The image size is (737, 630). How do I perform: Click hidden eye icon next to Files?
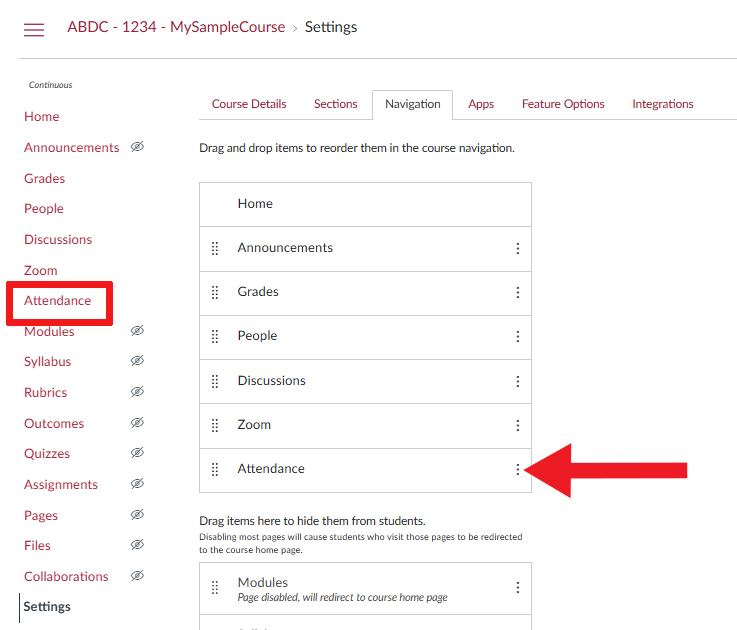(137, 545)
